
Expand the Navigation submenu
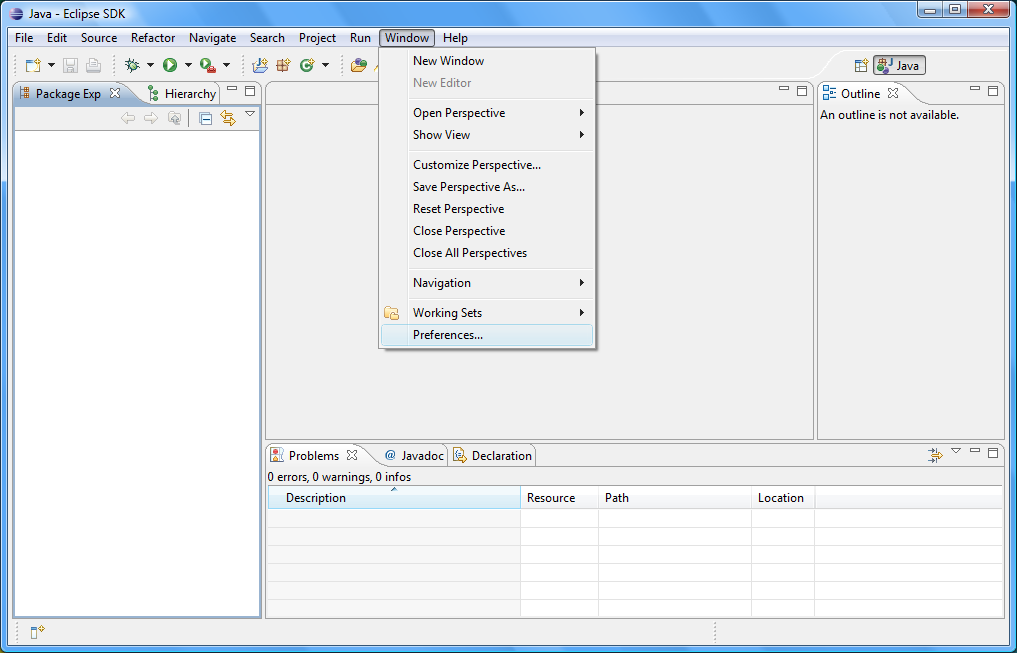pyautogui.click(x=486, y=283)
